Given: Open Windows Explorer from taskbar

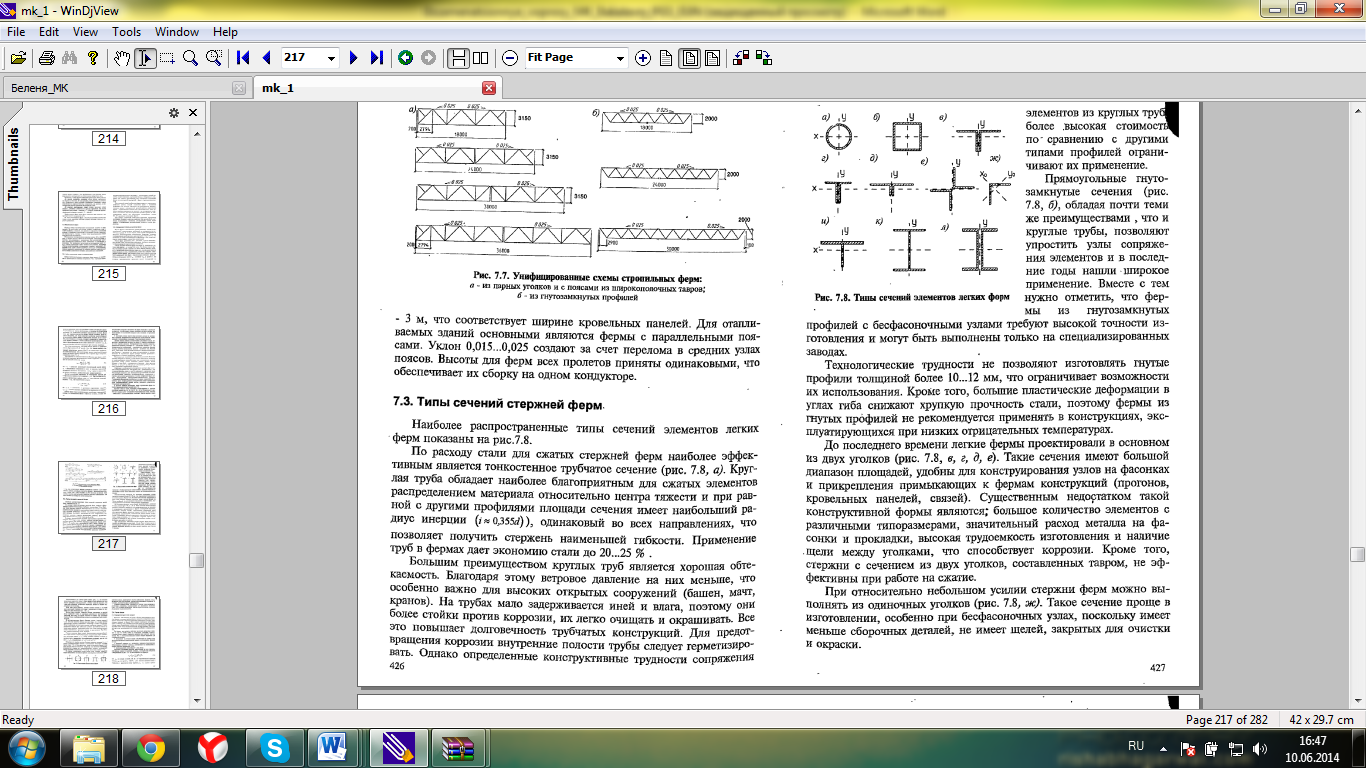Looking at the screenshot, I should coord(89,747).
